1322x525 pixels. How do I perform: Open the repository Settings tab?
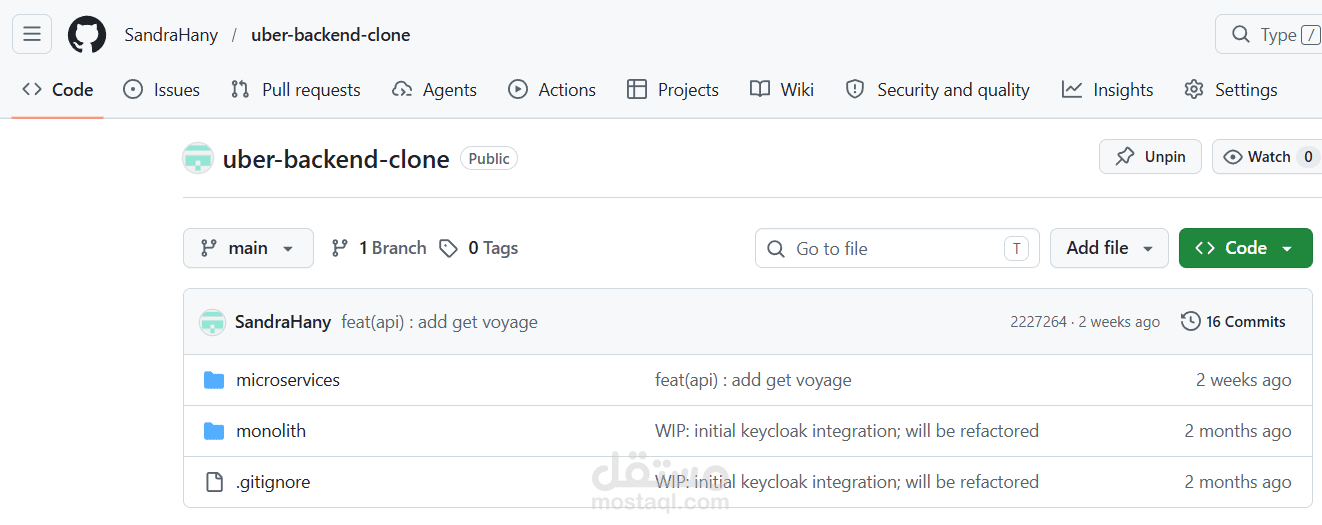click(1230, 90)
